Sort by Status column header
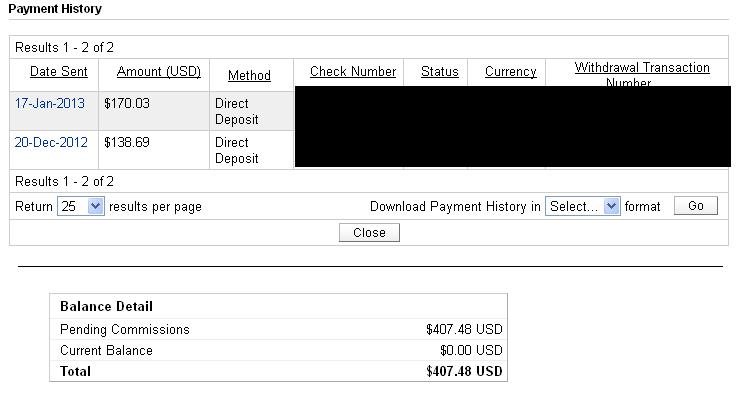The height and width of the screenshot is (396, 738). pyautogui.click(x=440, y=72)
